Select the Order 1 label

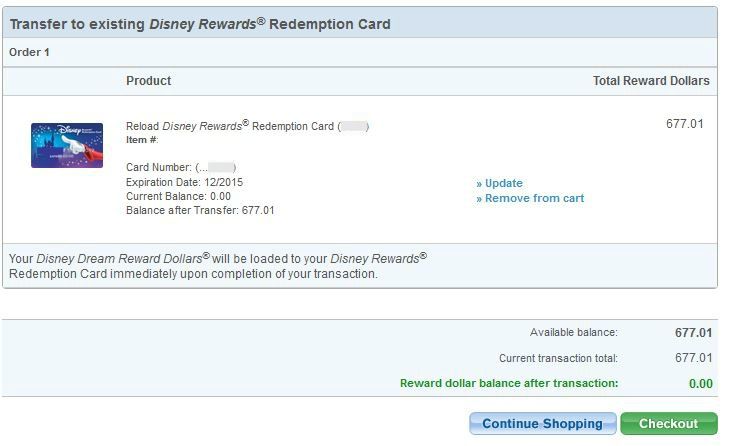click(x=29, y=52)
